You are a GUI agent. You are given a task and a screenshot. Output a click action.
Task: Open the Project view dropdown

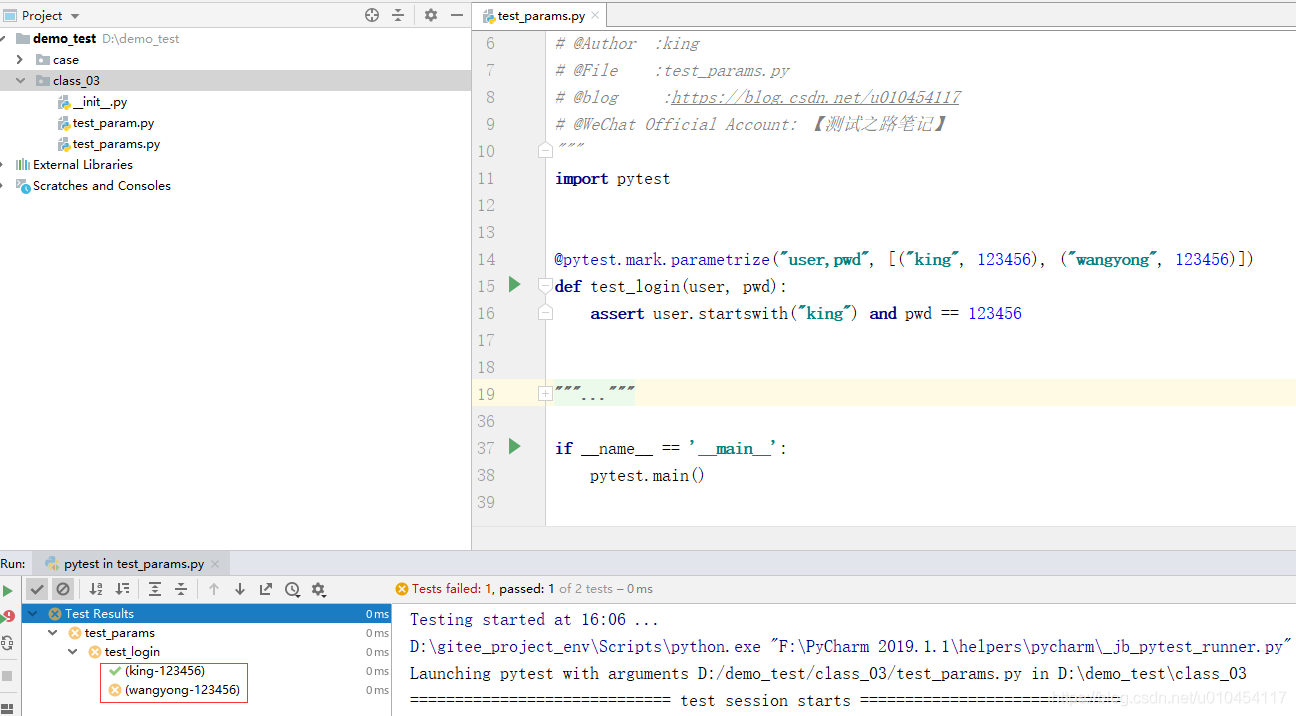point(75,16)
